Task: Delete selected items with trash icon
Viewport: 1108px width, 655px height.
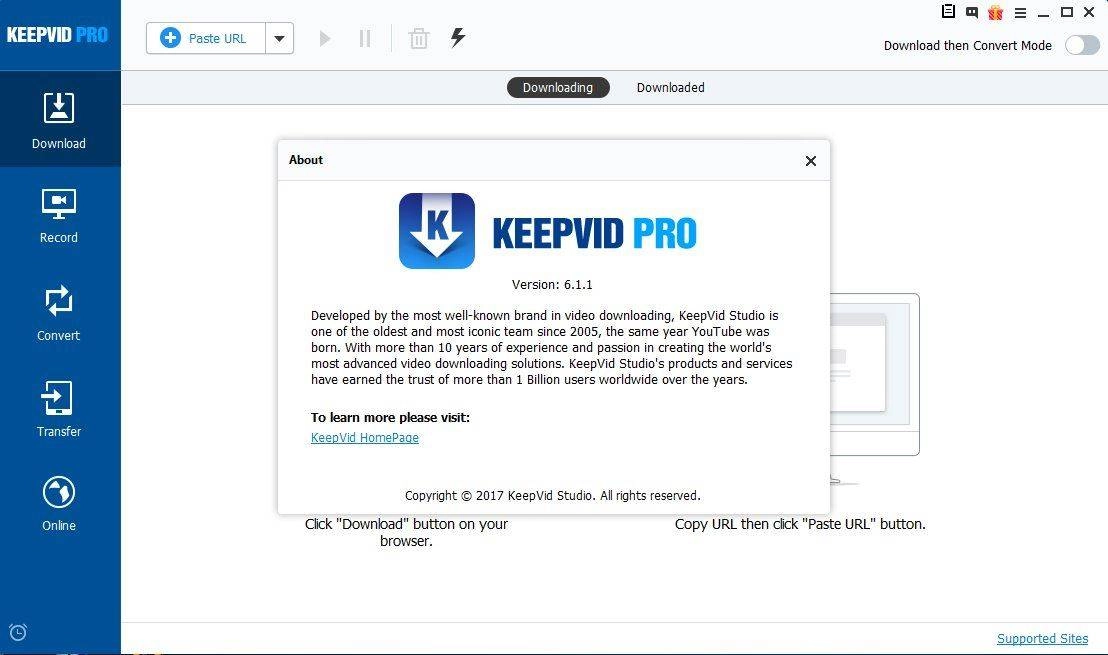Action: coord(419,38)
